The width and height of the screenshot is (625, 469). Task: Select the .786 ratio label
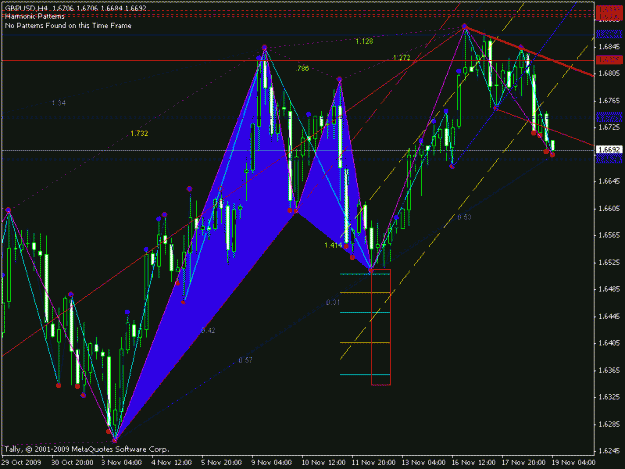point(303,69)
